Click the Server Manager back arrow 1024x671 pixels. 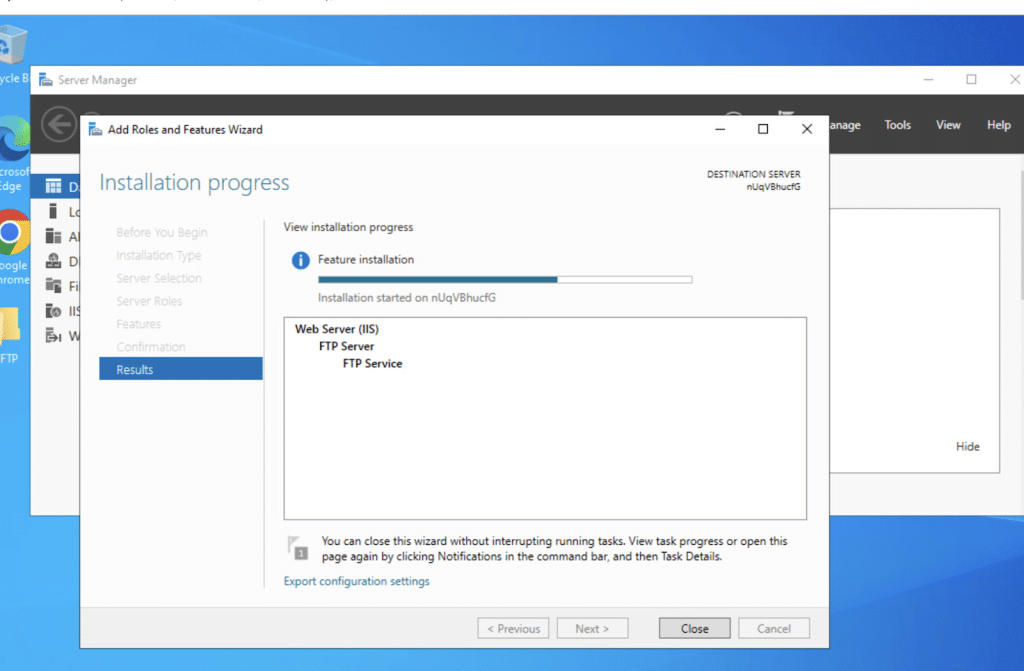[58, 124]
